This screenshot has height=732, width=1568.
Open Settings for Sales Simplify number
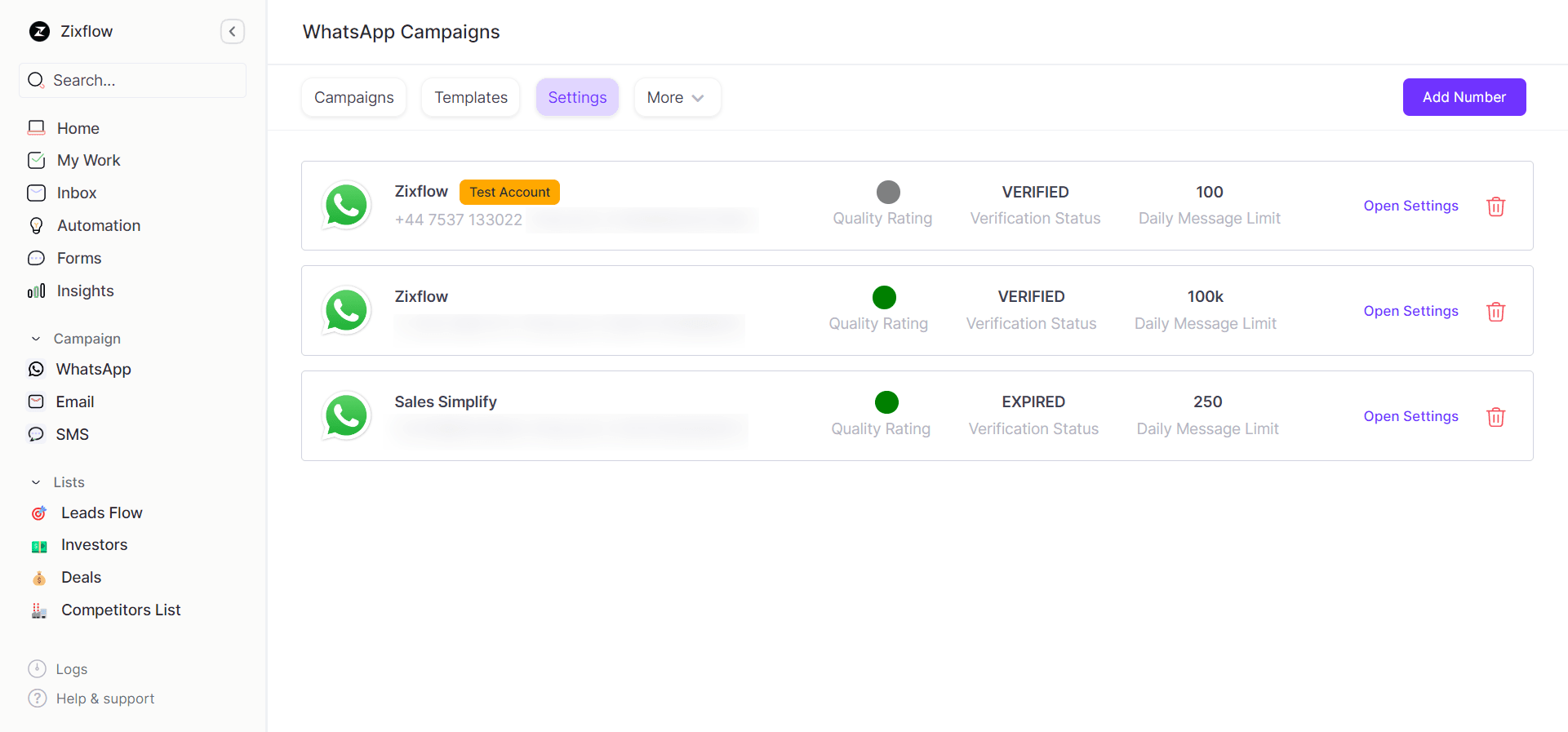[1410, 416]
